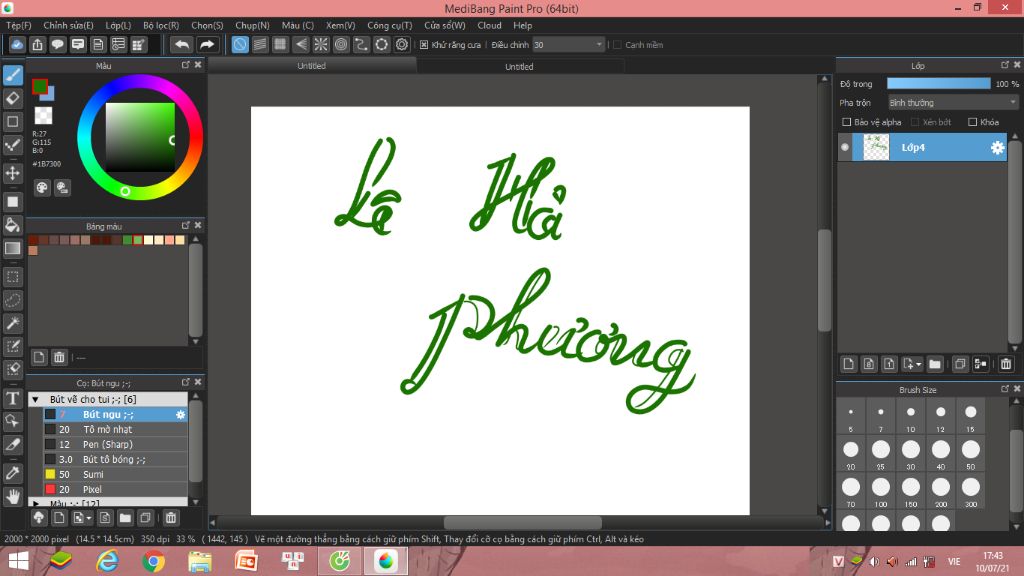Select the Tô mờ nhạt brush
Viewport: 1024px width, 576px height.
click(x=115, y=430)
